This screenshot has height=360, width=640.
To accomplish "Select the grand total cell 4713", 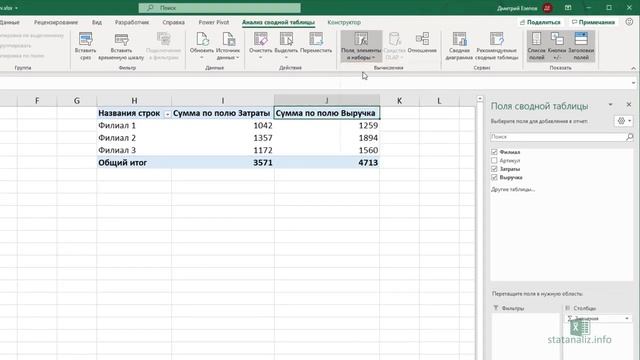I will point(327,162).
